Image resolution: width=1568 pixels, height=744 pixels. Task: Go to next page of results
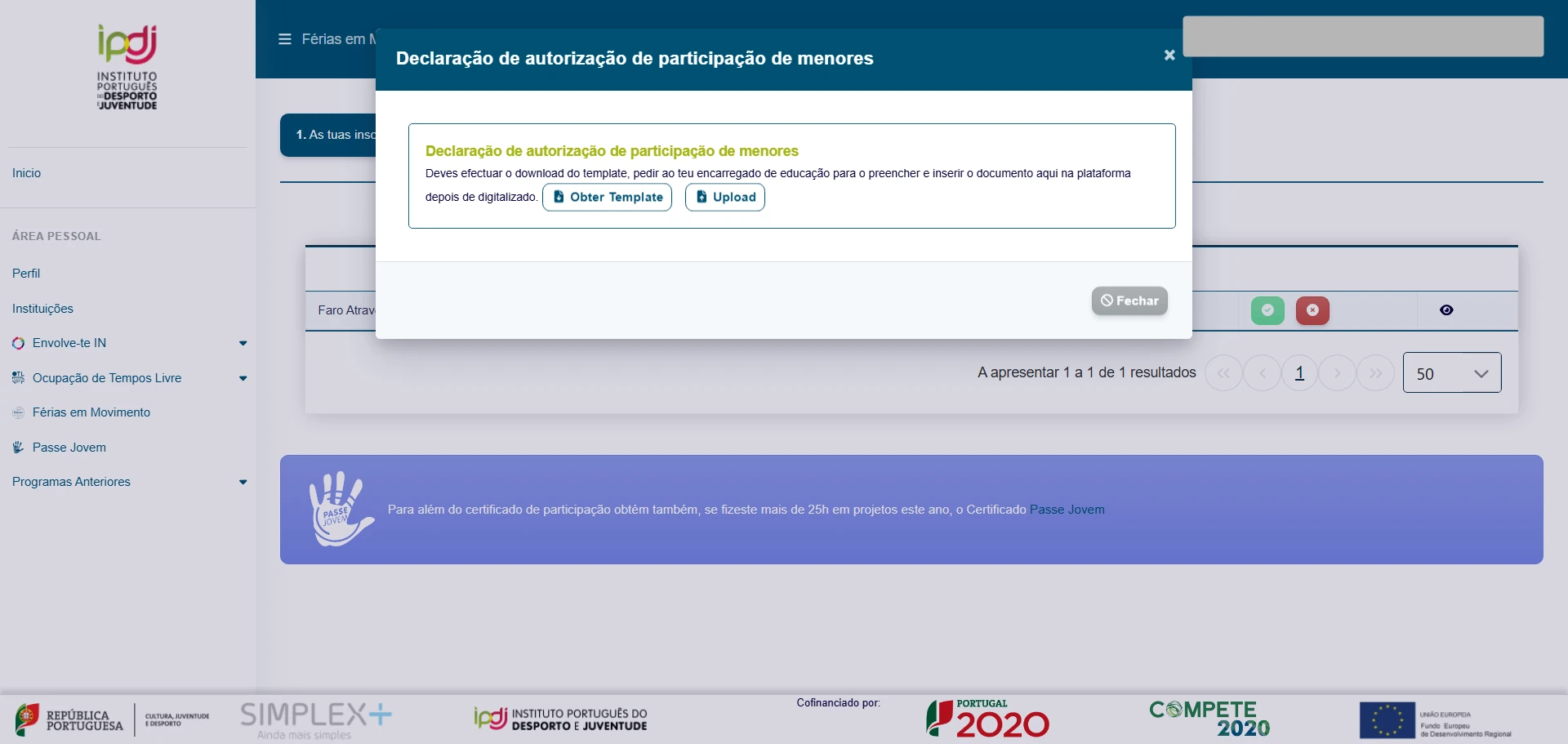click(1337, 373)
